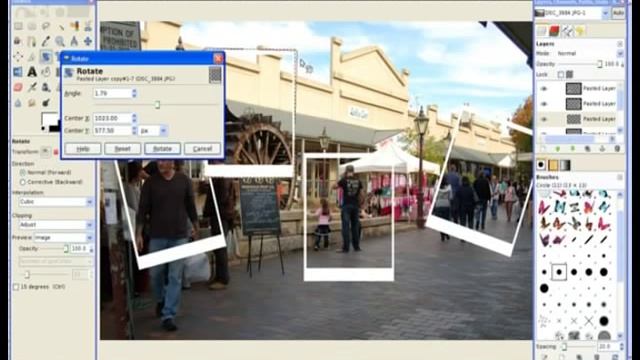Select the Move tool

coord(88,41)
